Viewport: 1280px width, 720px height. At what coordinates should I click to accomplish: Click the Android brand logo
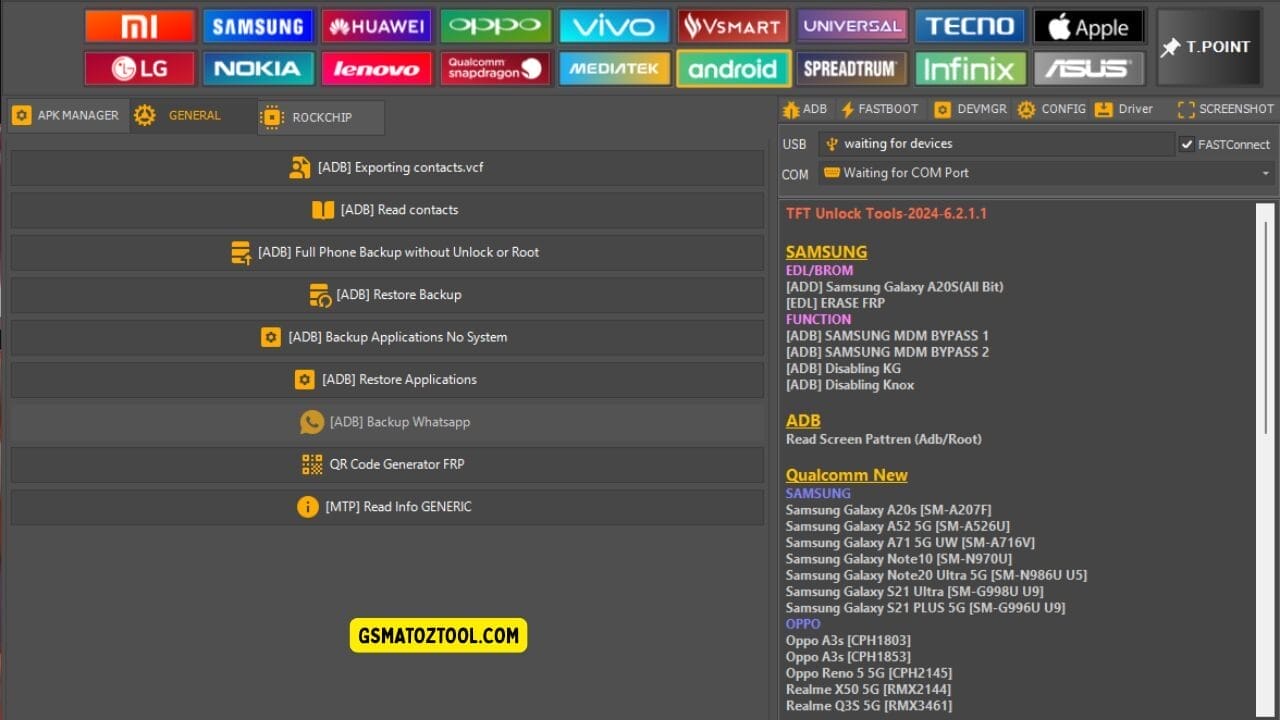[x=733, y=69]
